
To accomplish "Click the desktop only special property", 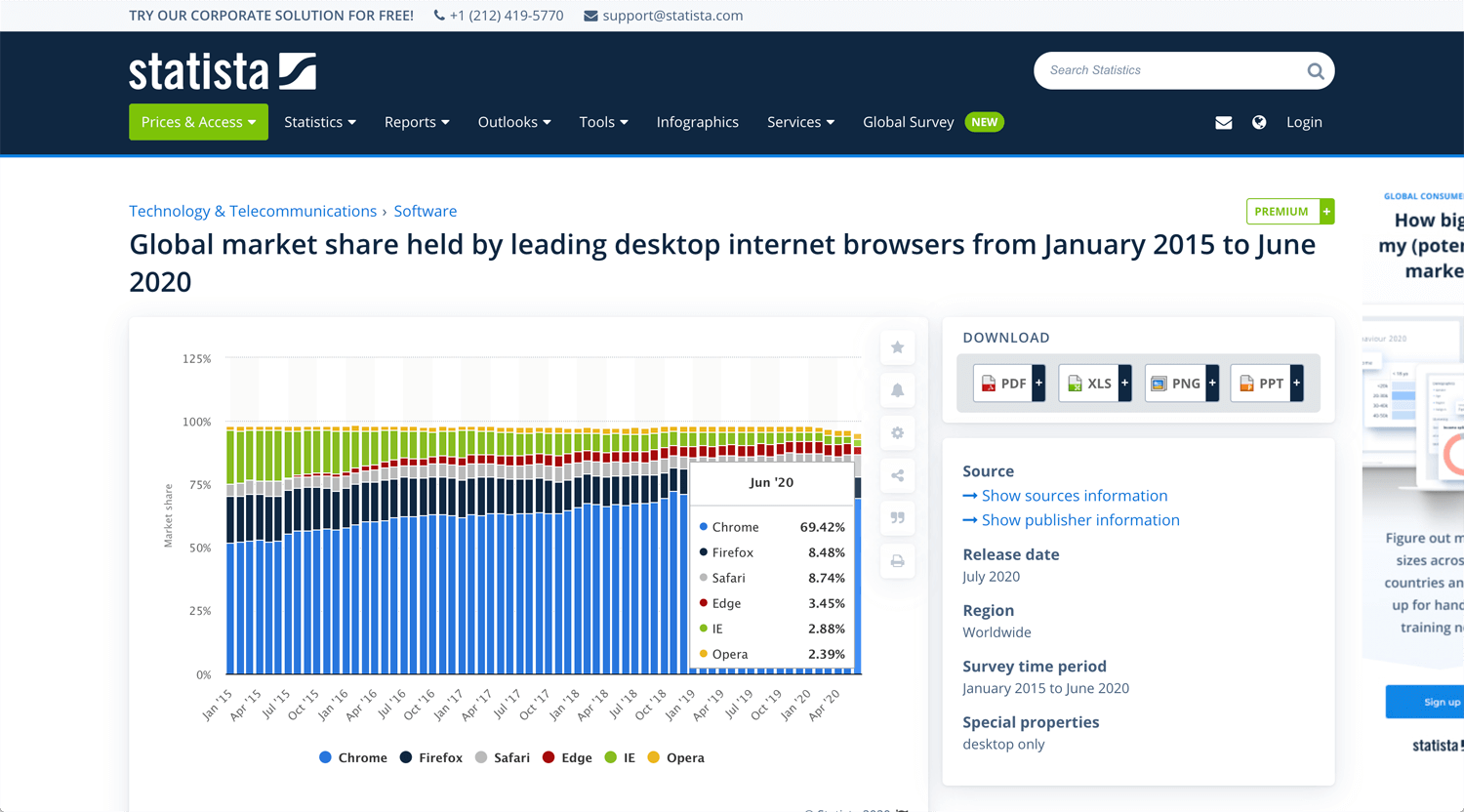I will tap(1003, 745).
